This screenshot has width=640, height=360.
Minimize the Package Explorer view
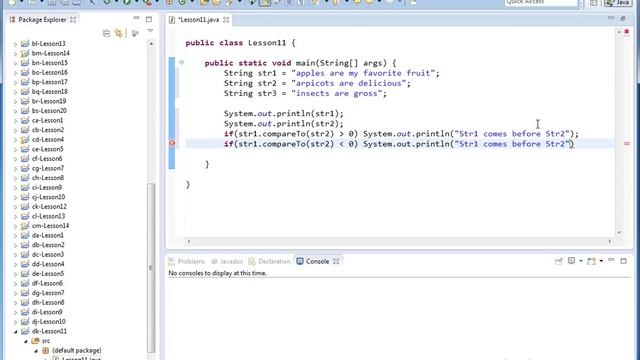coord(136,18)
